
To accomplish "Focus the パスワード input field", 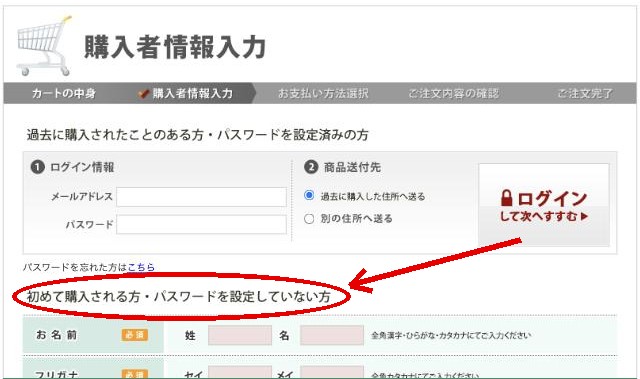I will [201, 224].
